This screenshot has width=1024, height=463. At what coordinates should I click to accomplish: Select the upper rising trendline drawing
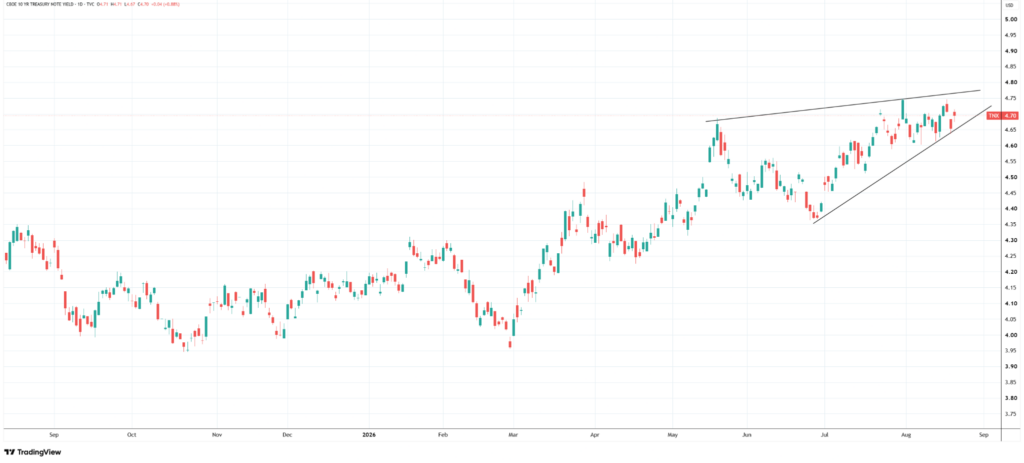842,106
